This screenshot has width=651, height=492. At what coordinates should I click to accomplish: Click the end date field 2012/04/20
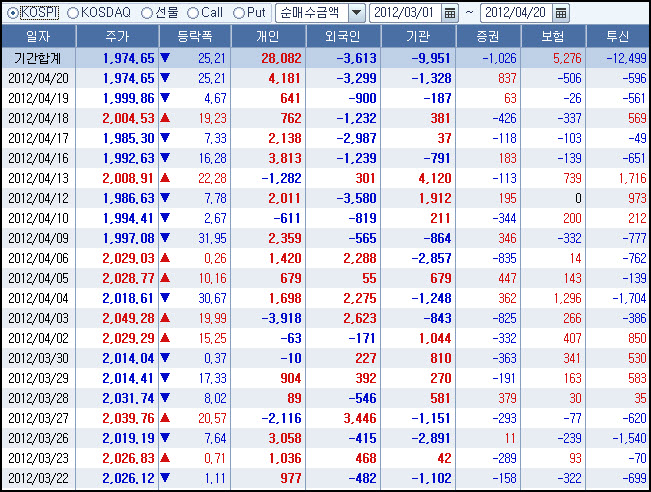click(x=516, y=13)
